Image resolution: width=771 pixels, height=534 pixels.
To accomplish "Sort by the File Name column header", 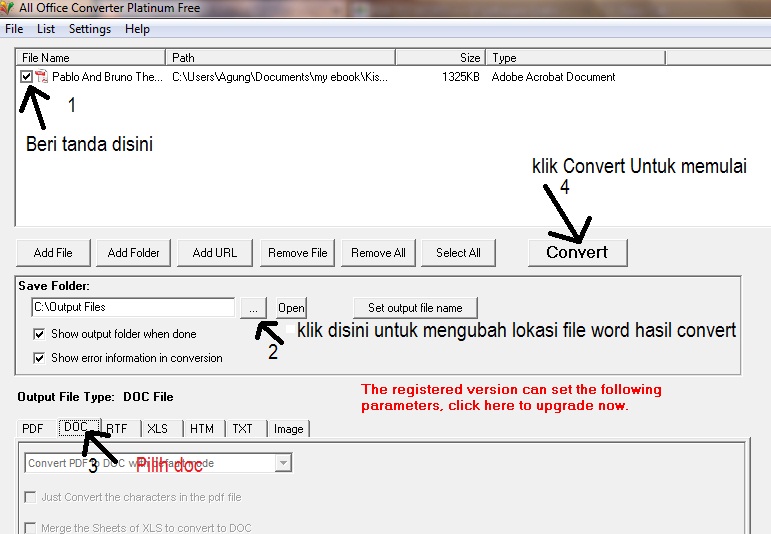I will (x=91, y=58).
